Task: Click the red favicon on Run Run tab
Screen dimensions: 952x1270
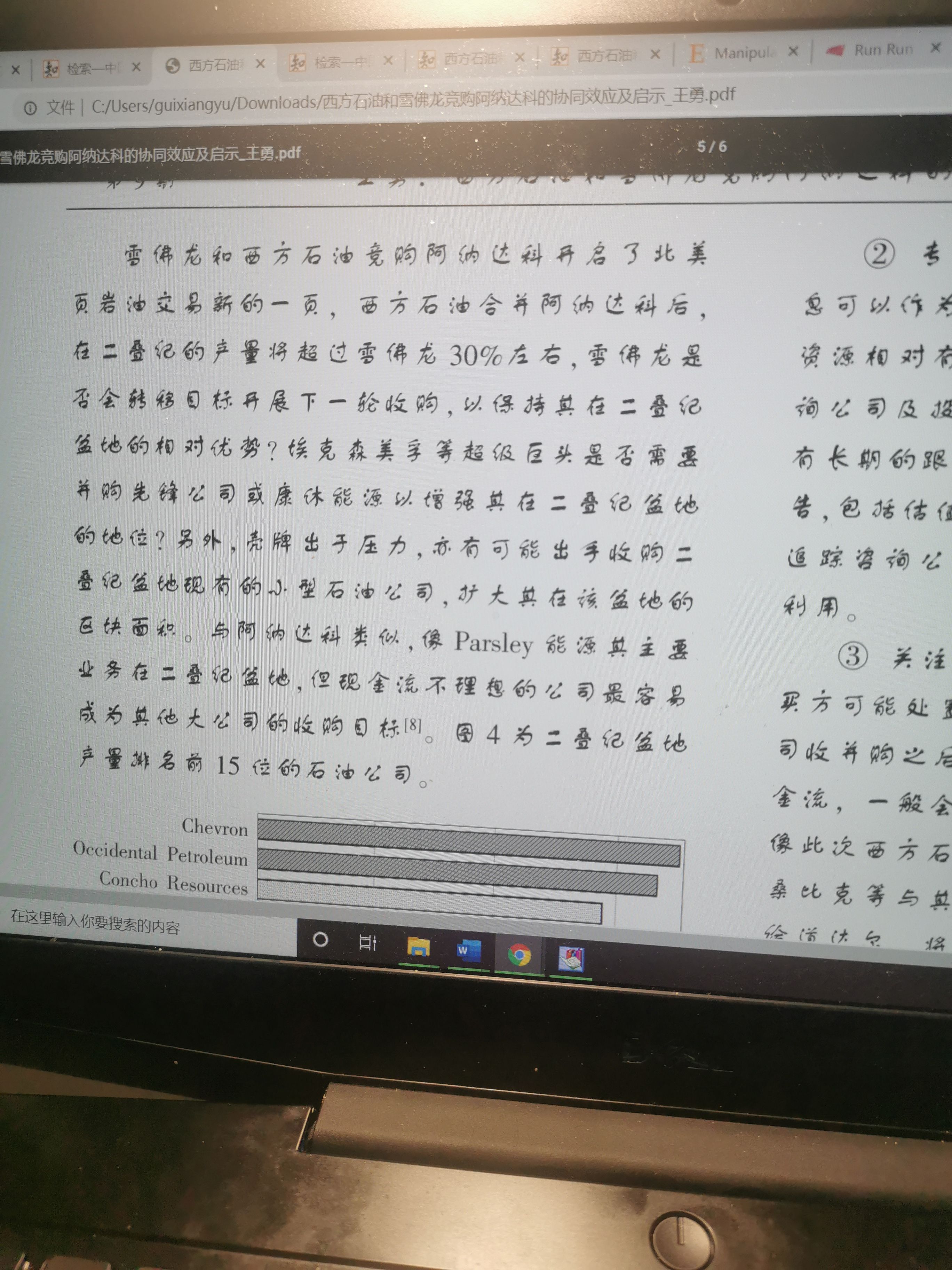Action: pyautogui.click(x=835, y=50)
